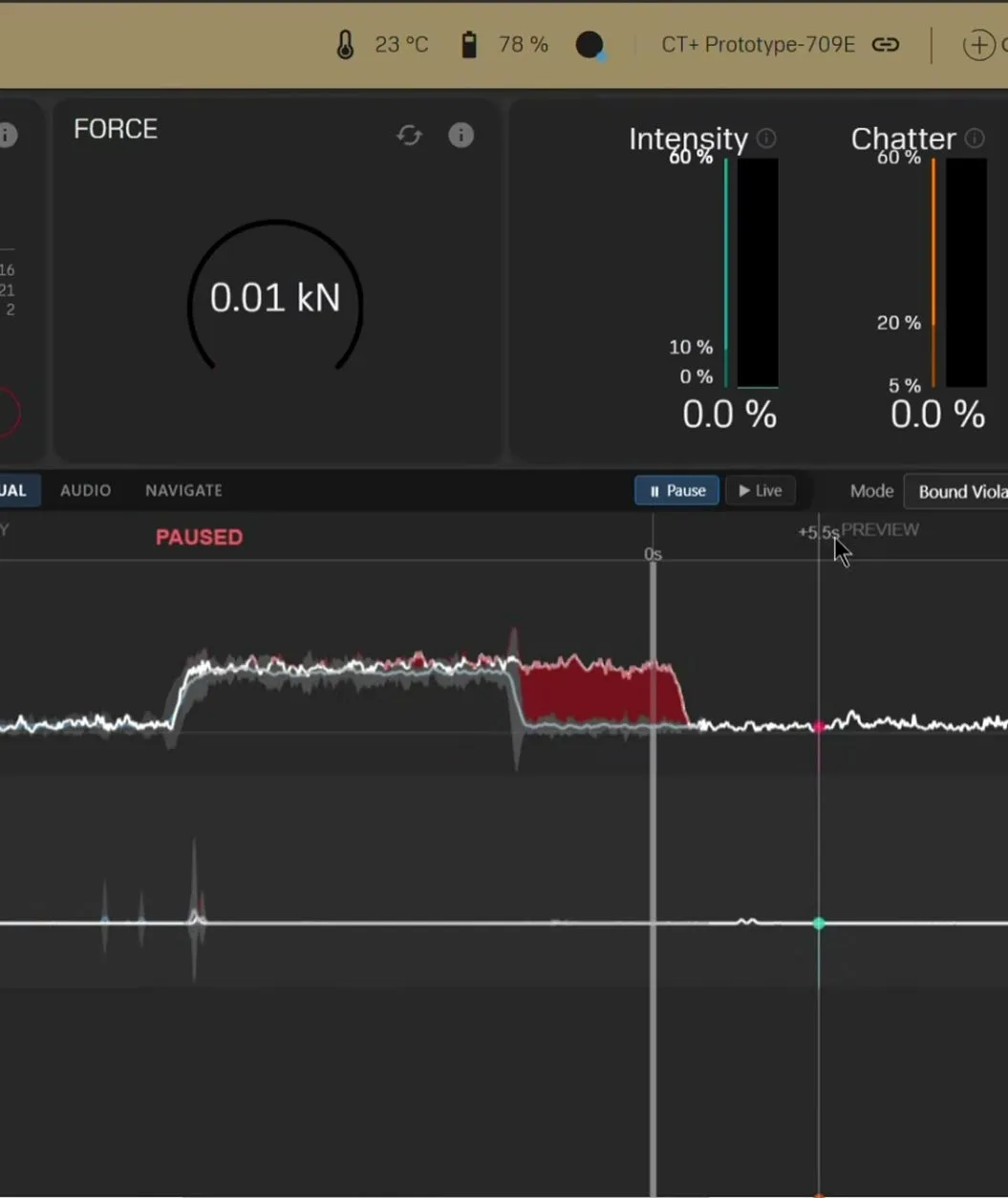This screenshot has width=1008, height=1198.
Task: Click the Chatter level bar meter
Action: tap(965, 272)
